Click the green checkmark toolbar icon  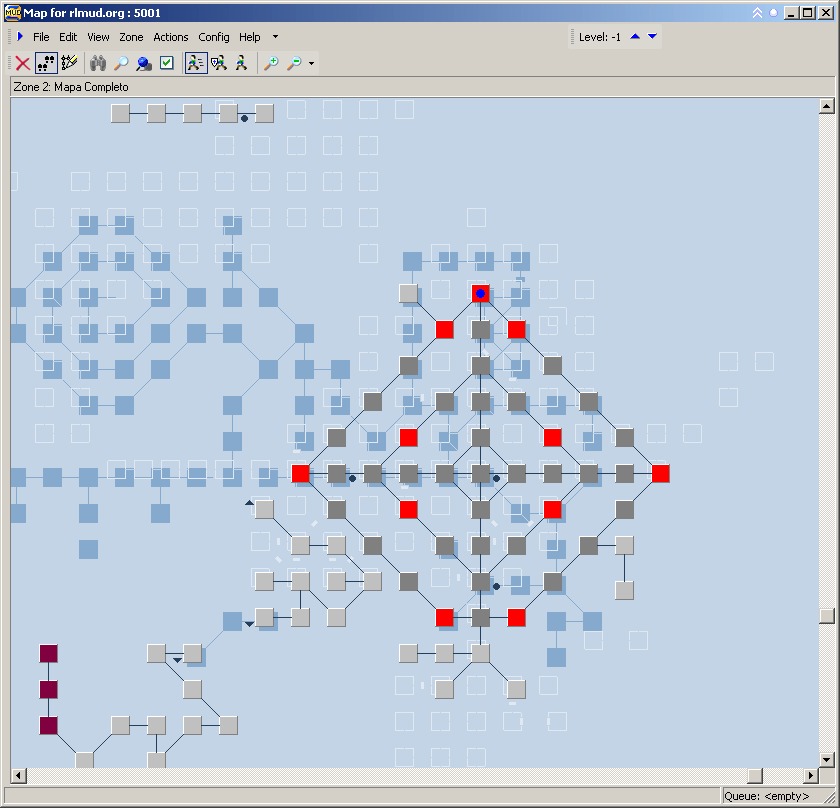[167, 63]
